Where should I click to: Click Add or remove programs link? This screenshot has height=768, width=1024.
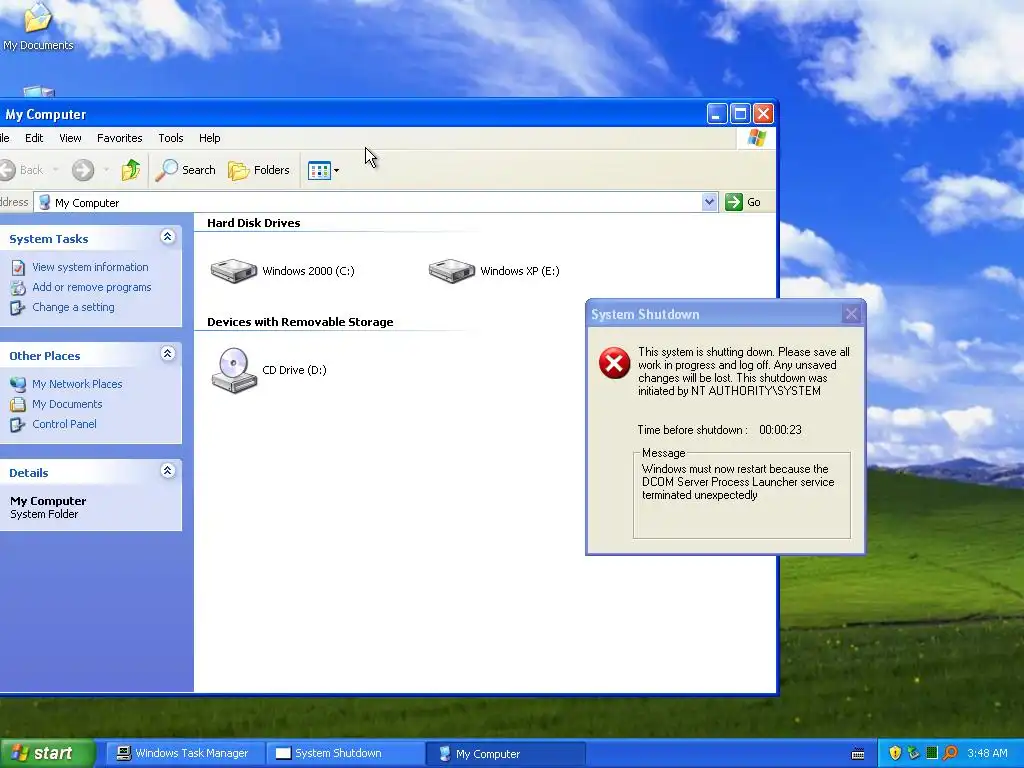click(91, 287)
